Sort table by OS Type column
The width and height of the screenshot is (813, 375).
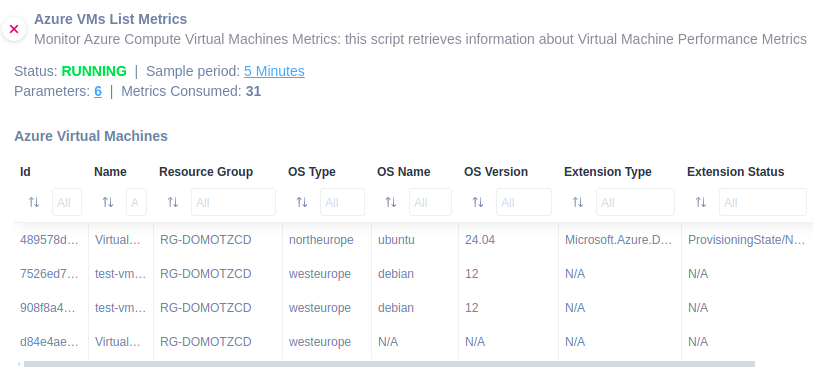click(302, 202)
